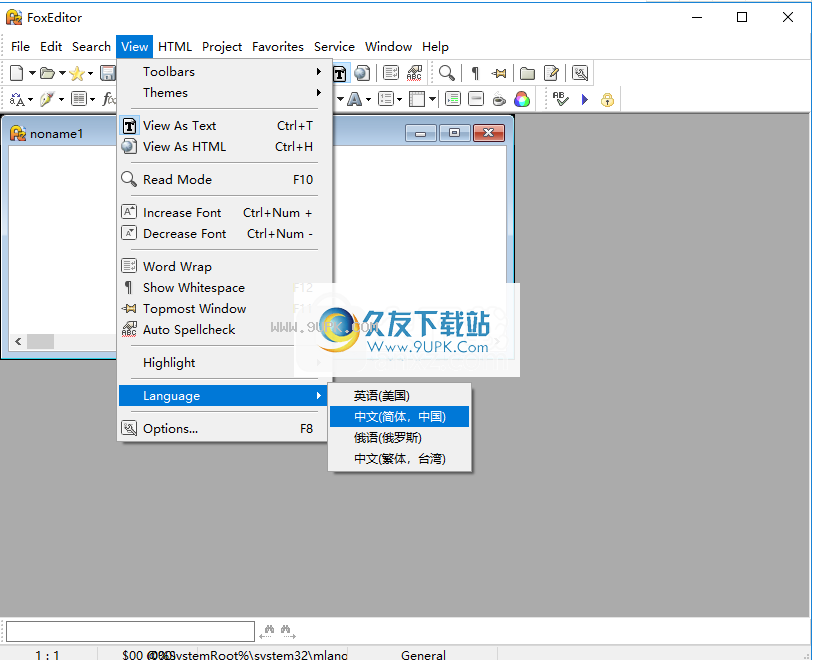Click the change case aA toolbar icon
Screen dimensions: 814x660
pos(17,99)
